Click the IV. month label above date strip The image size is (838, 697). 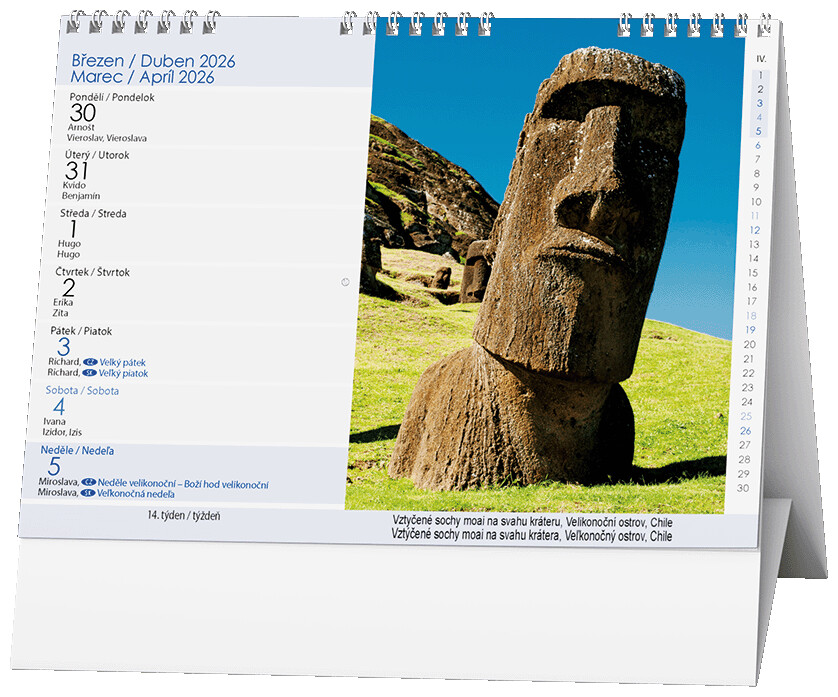[x=760, y=59]
